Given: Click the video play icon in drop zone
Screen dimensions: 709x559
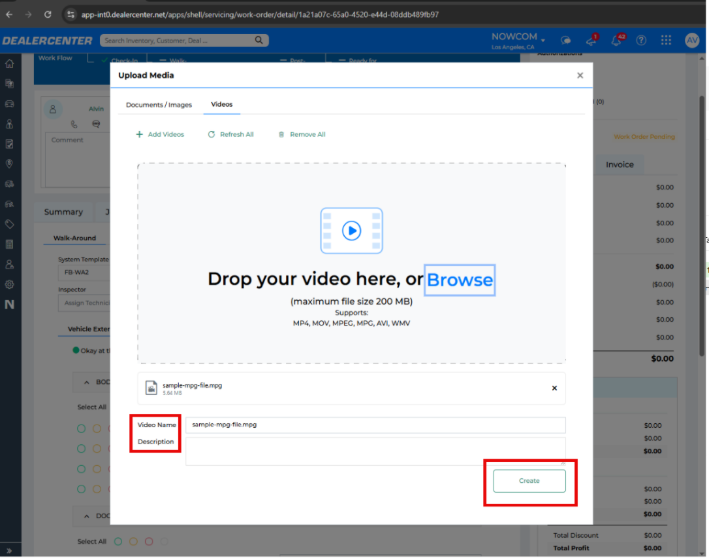Looking at the screenshot, I should [x=351, y=231].
